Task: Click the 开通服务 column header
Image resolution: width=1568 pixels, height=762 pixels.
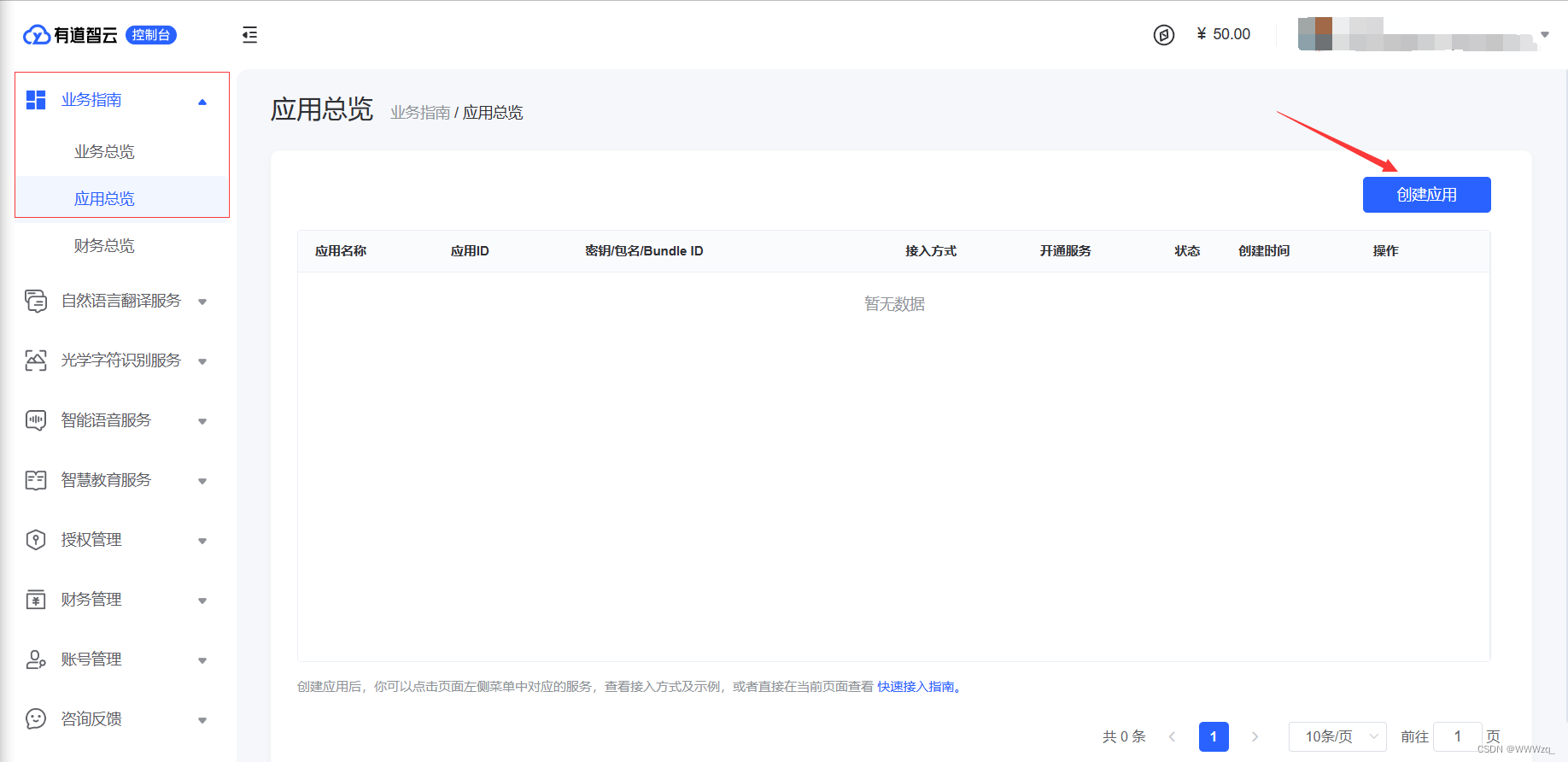Action: tap(1065, 251)
